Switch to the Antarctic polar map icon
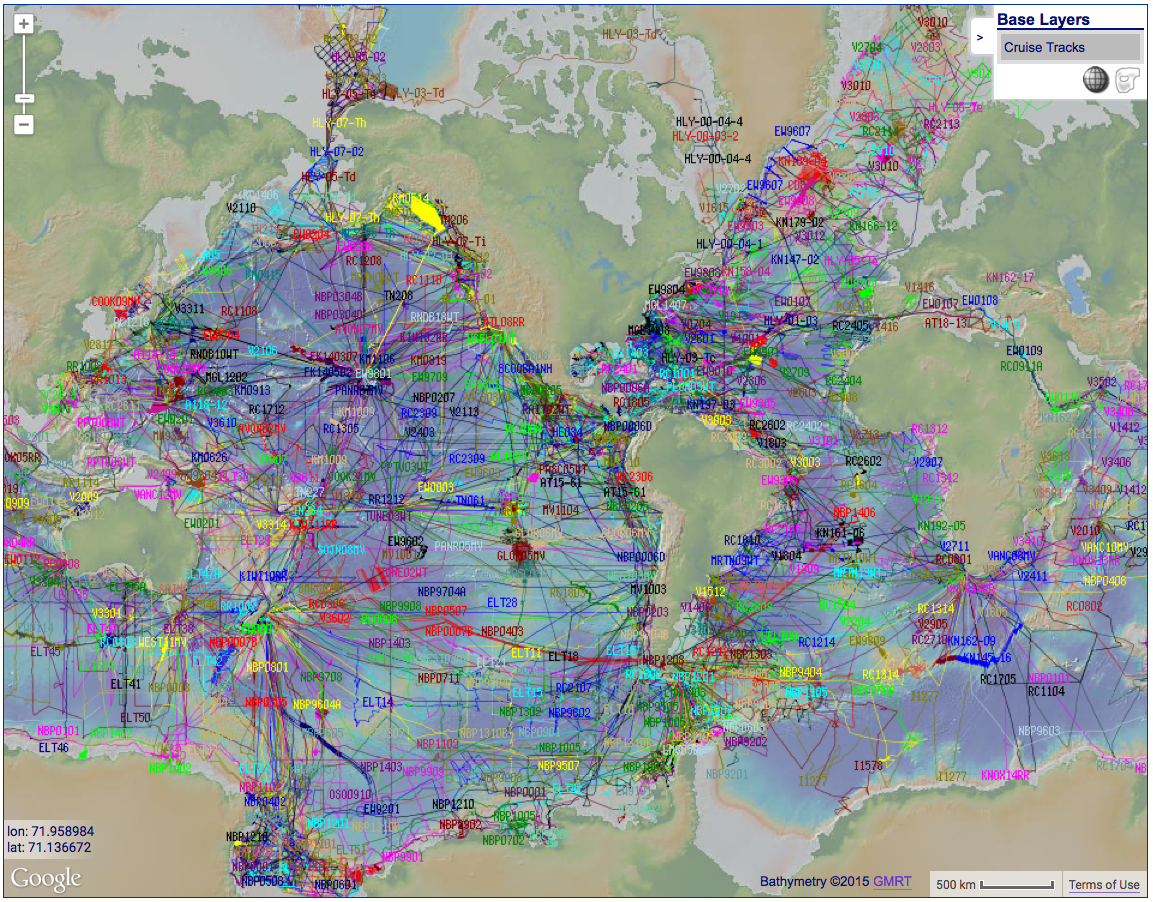The image size is (1153, 902). pyautogui.click(x=1128, y=80)
